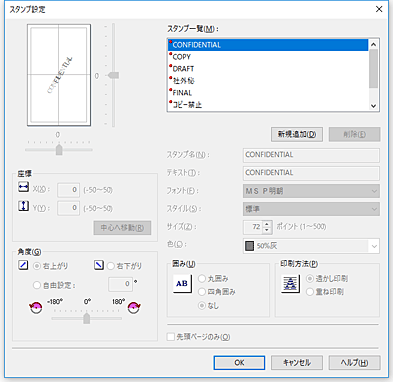
Task: Select 重ね印刷 print method
Action: click(310, 292)
